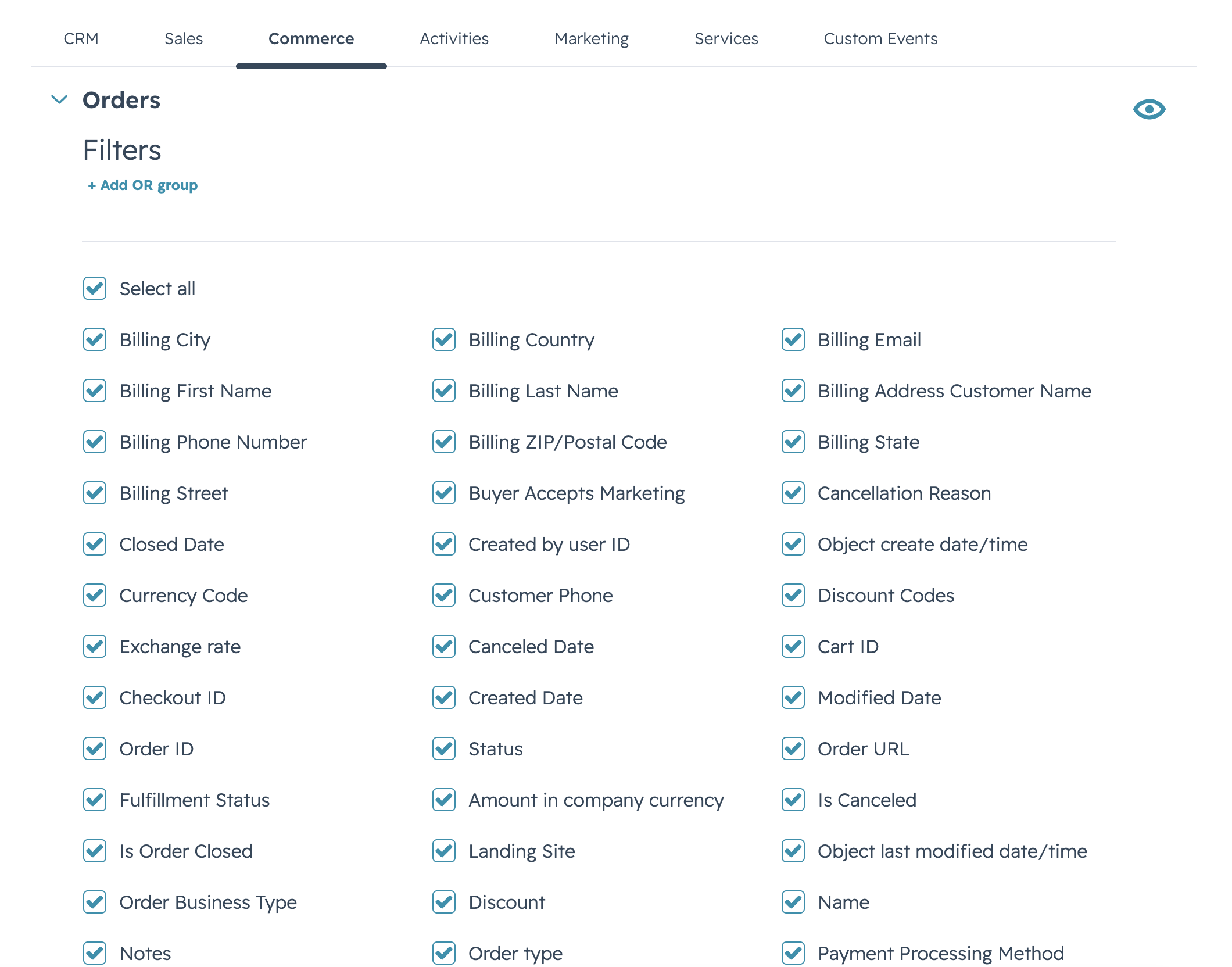Open the Marketing tab
Image resolution: width=1232 pixels, height=967 pixels.
[x=592, y=38]
